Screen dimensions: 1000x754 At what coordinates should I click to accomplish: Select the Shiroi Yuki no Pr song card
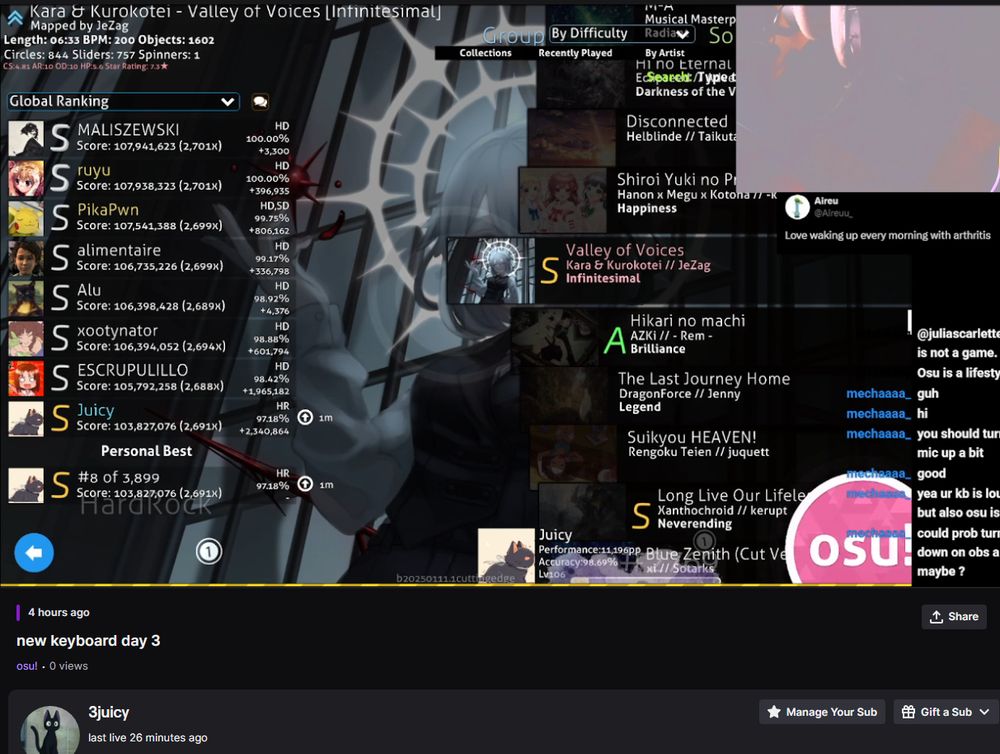tap(647, 200)
